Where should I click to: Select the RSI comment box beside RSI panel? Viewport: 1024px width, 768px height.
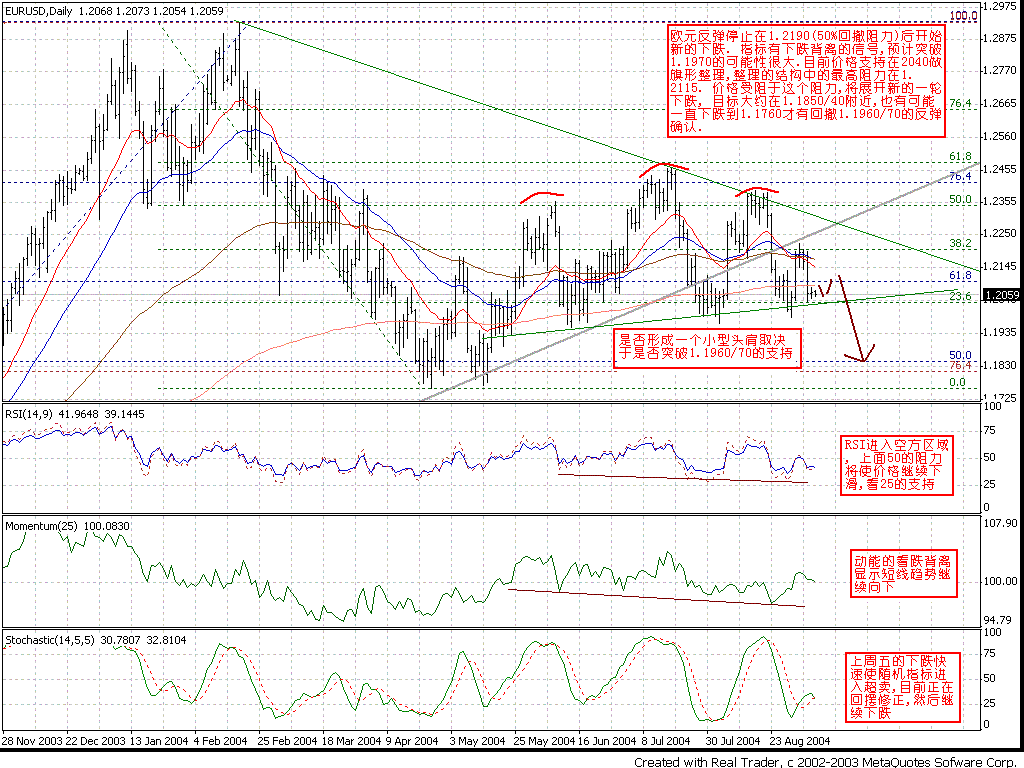pos(895,464)
